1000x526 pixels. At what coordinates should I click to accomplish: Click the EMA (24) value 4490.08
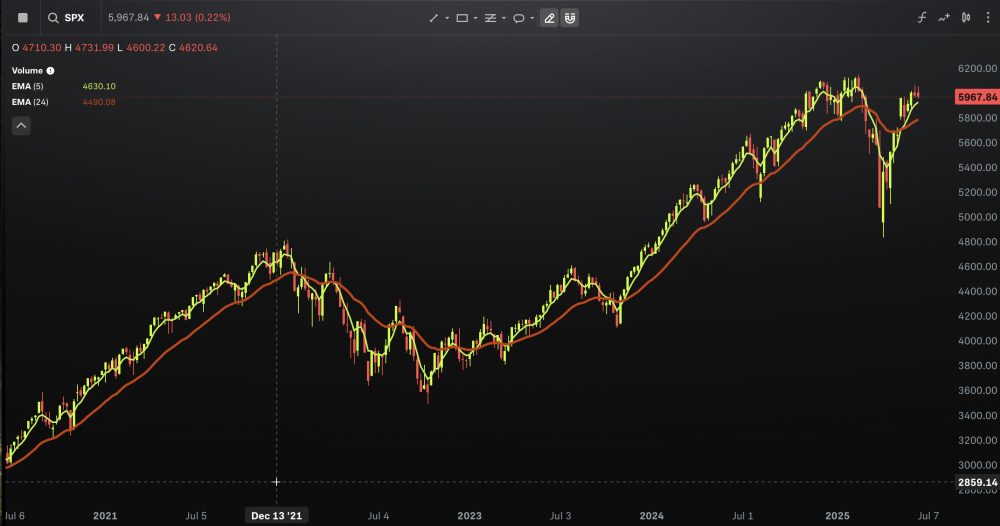click(x=99, y=102)
